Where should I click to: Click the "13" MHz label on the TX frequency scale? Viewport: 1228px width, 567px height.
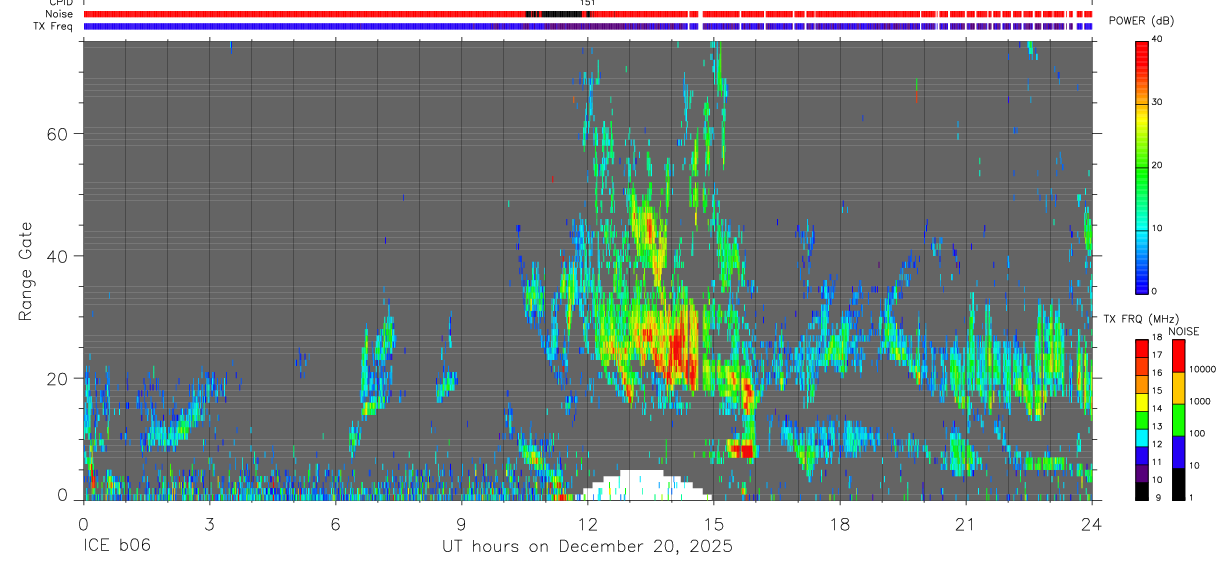pyautogui.click(x=1158, y=427)
